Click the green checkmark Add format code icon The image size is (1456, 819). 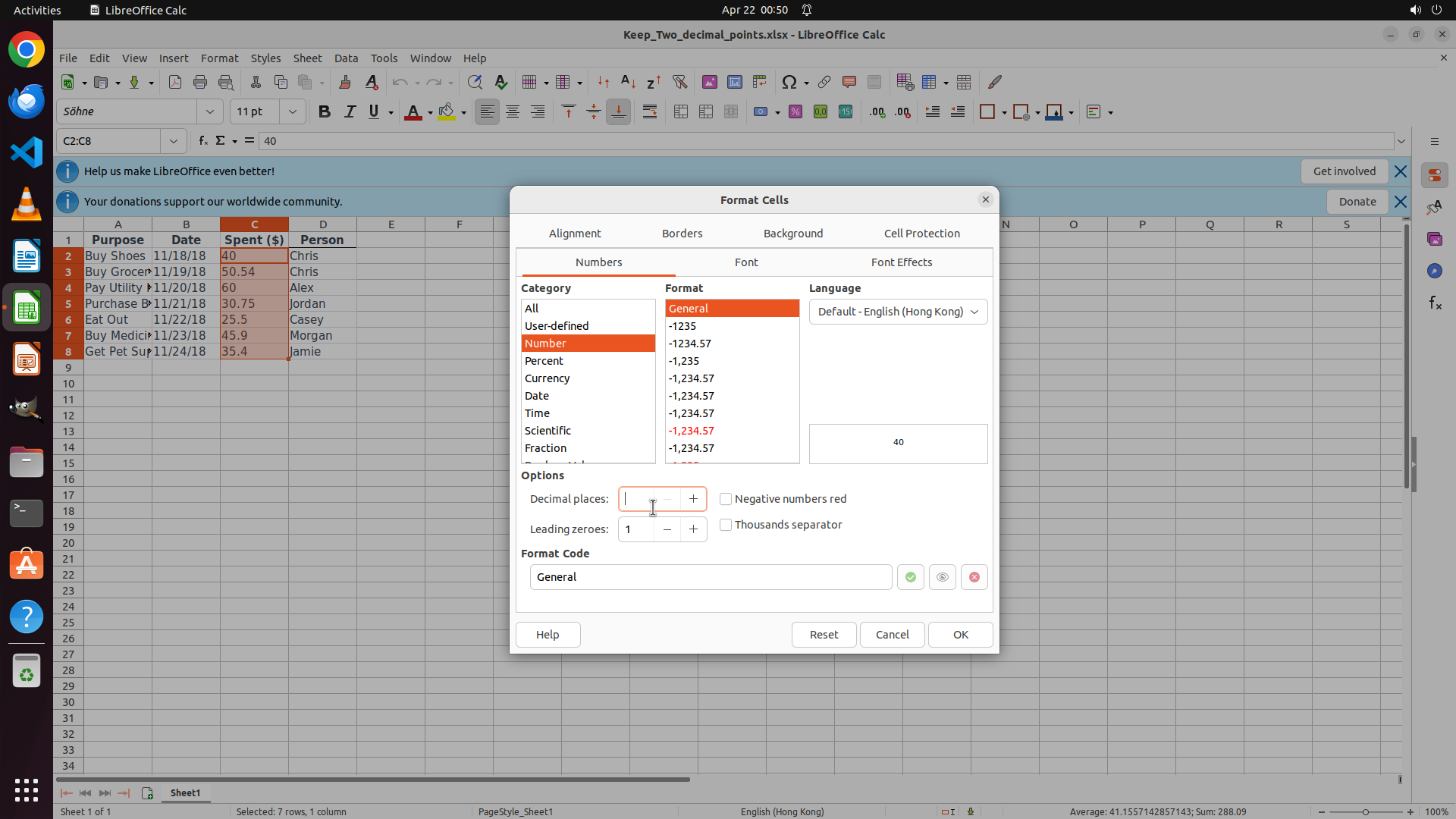tap(910, 577)
